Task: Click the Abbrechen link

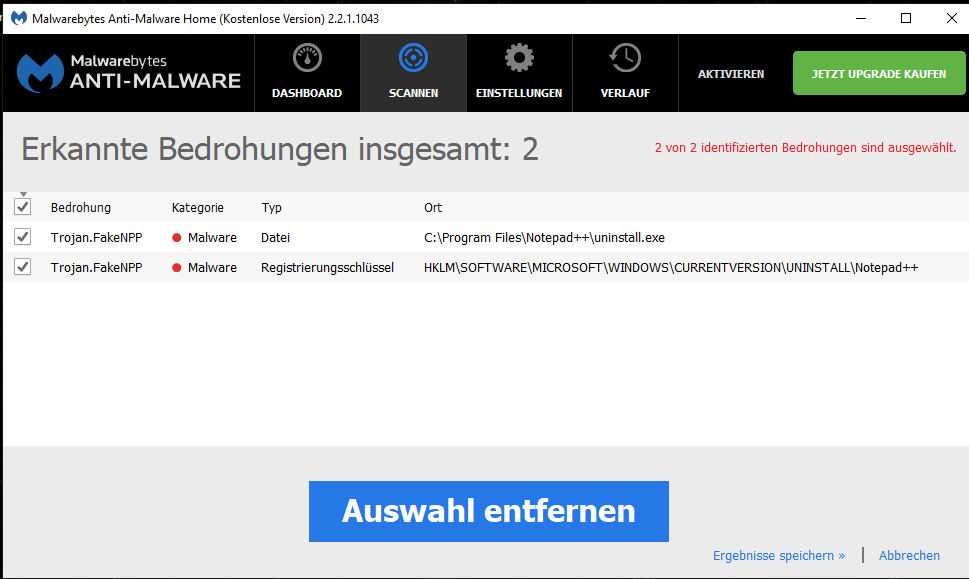Action: pyautogui.click(x=908, y=555)
